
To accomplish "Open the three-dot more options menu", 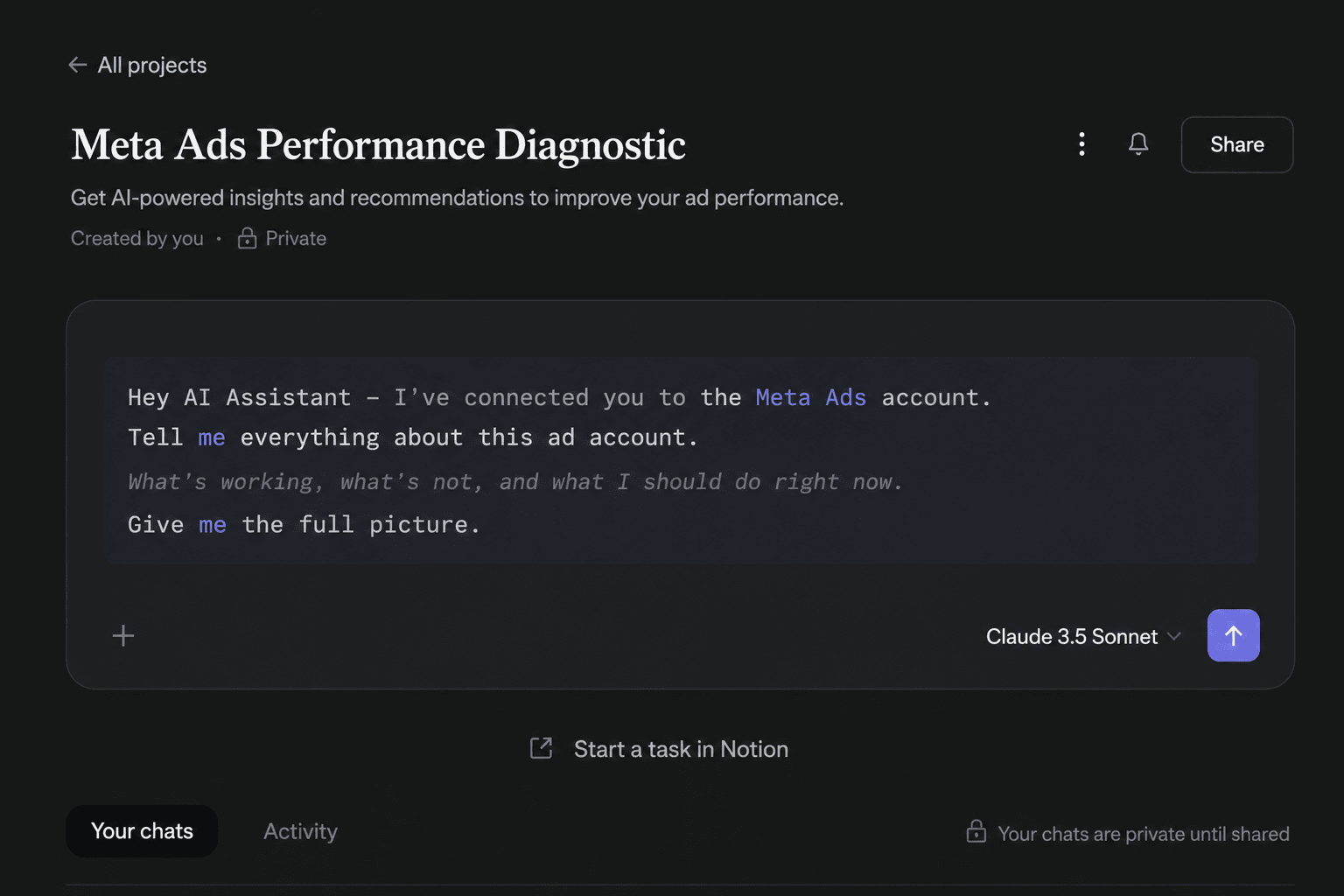I will pos(1081,144).
